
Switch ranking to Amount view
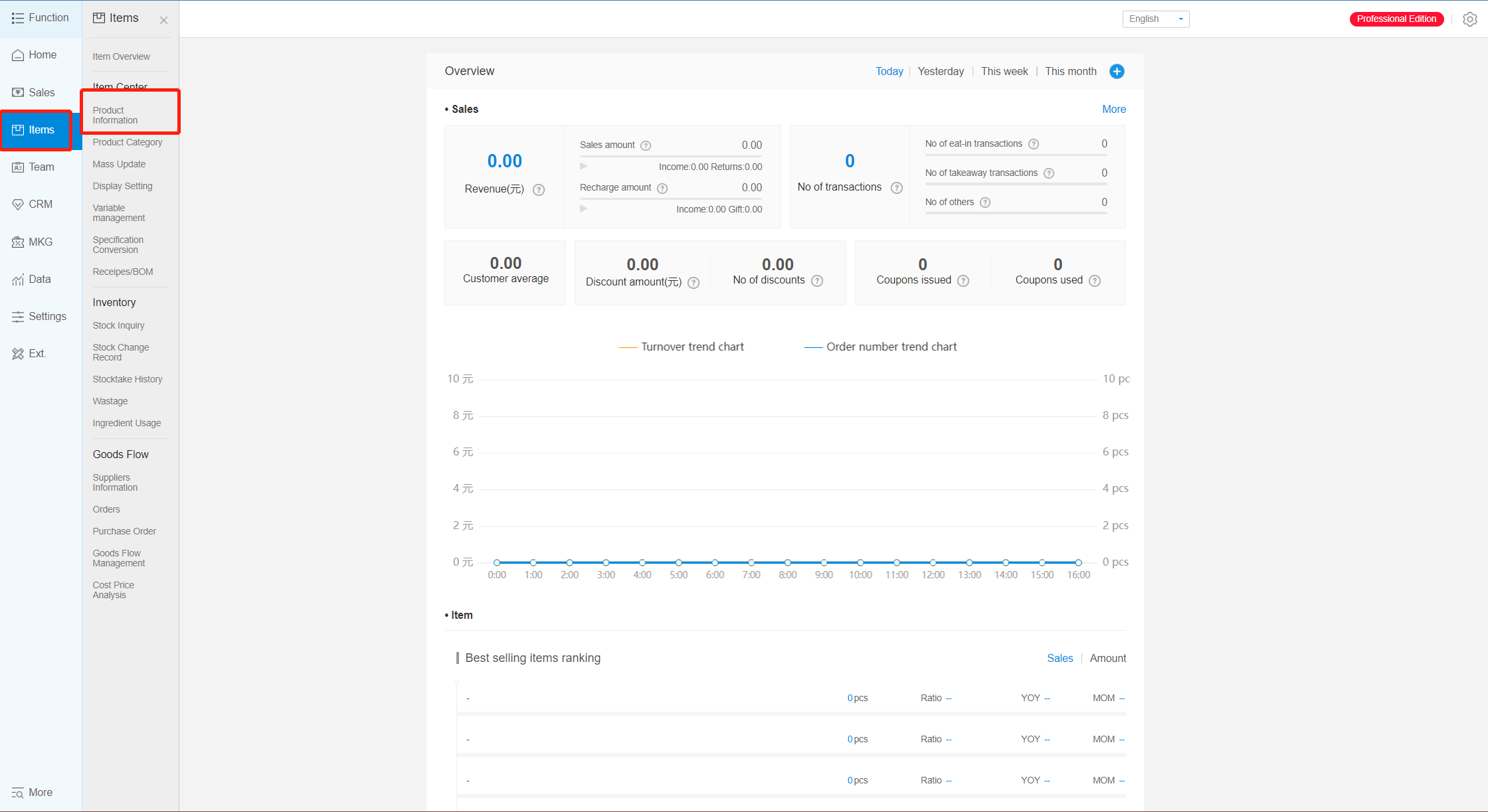click(1107, 658)
